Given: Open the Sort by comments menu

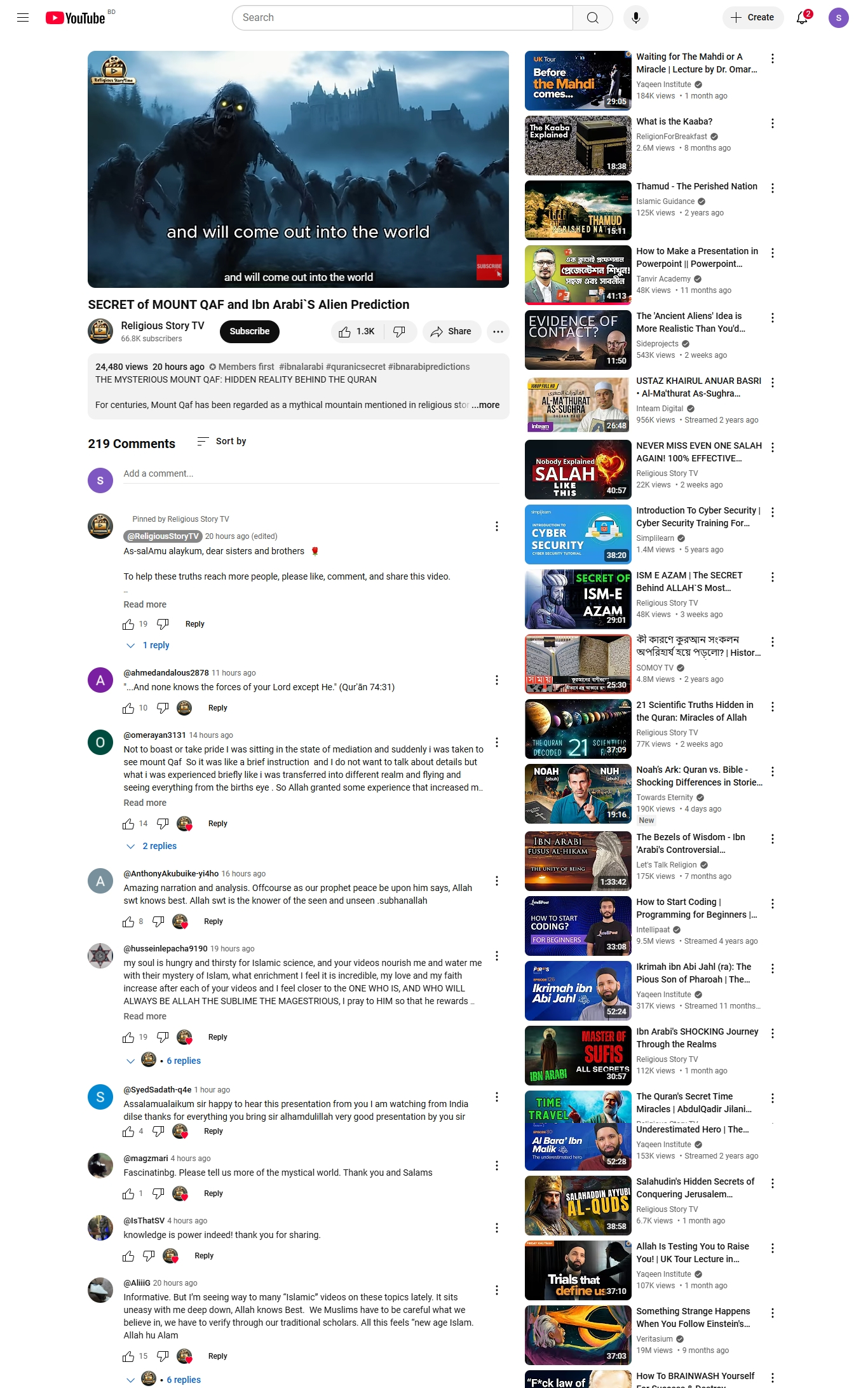Looking at the screenshot, I should pyautogui.click(x=222, y=441).
